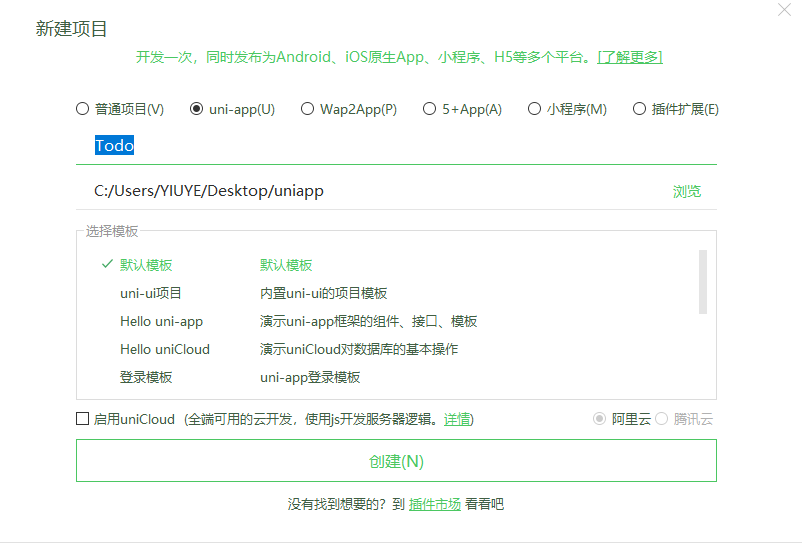The height and width of the screenshot is (543, 802).
Task: Choose the Hello uni-app template
Action: coord(162,321)
